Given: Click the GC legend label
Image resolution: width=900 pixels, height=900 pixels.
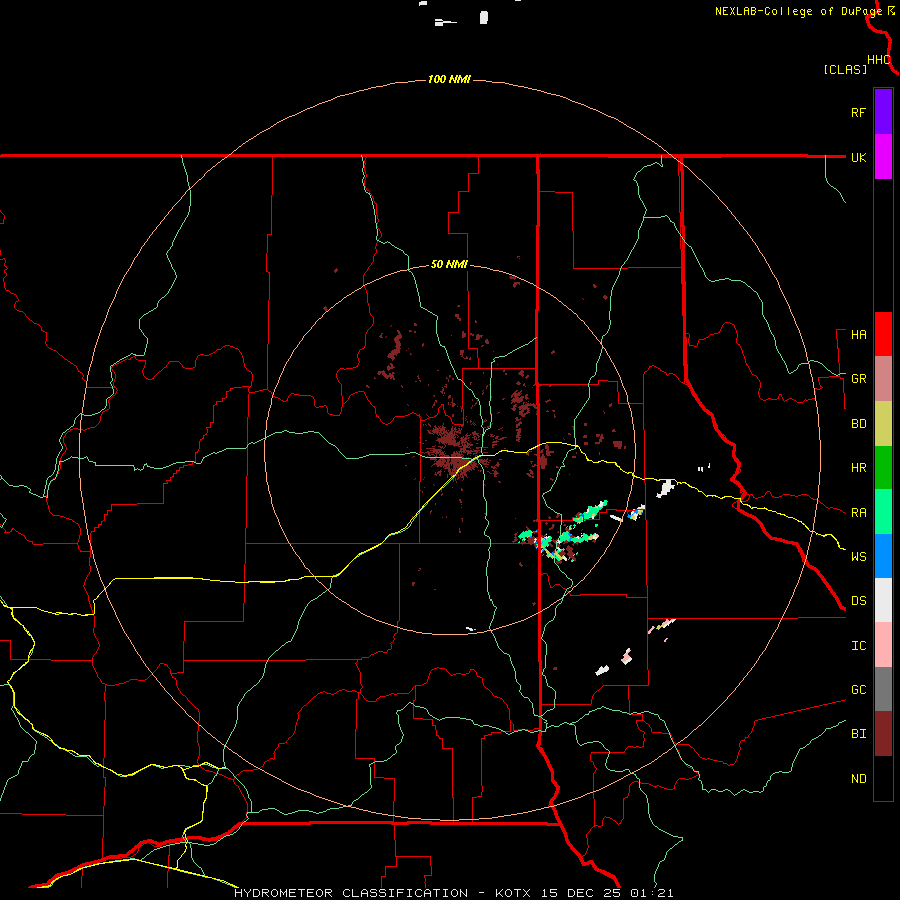Looking at the screenshot, I should [x=859, y=690].
